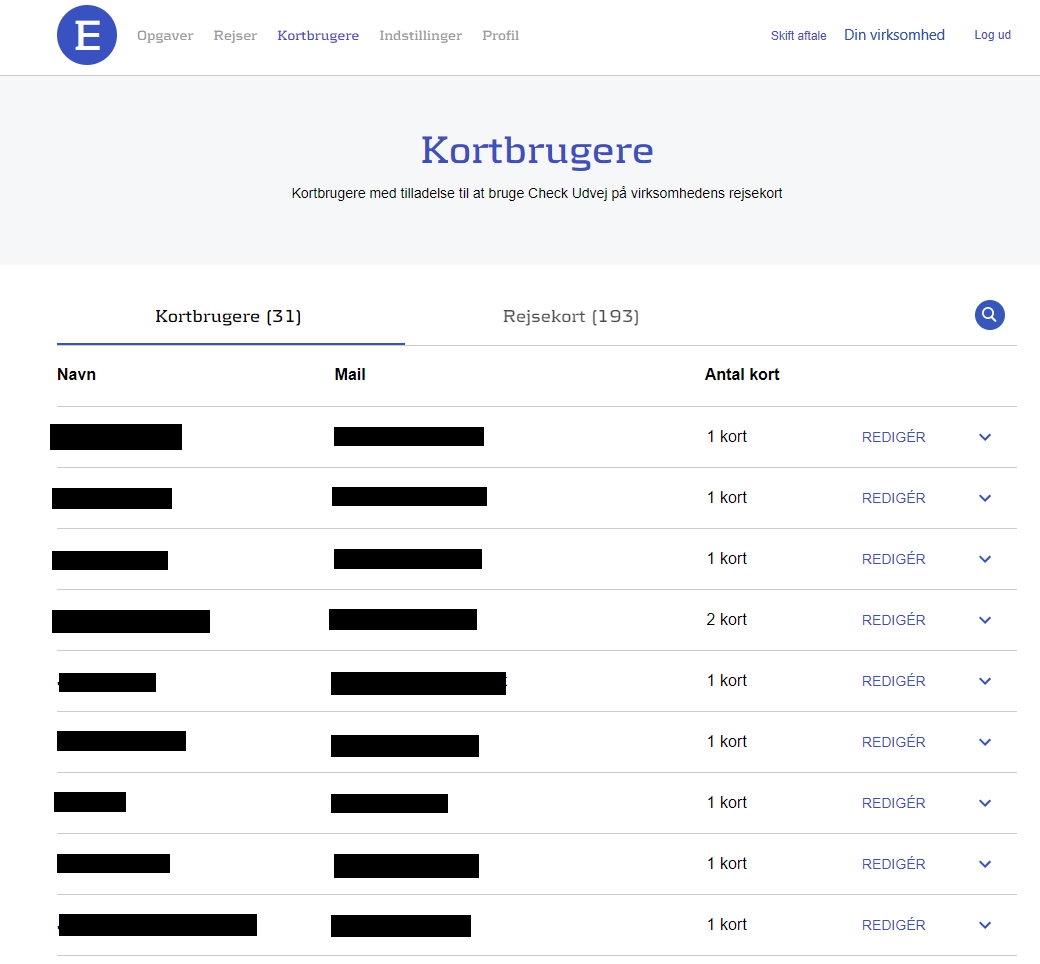
Task: Click REDIGÉR for the first card user
Action: [x=893, y=437]
